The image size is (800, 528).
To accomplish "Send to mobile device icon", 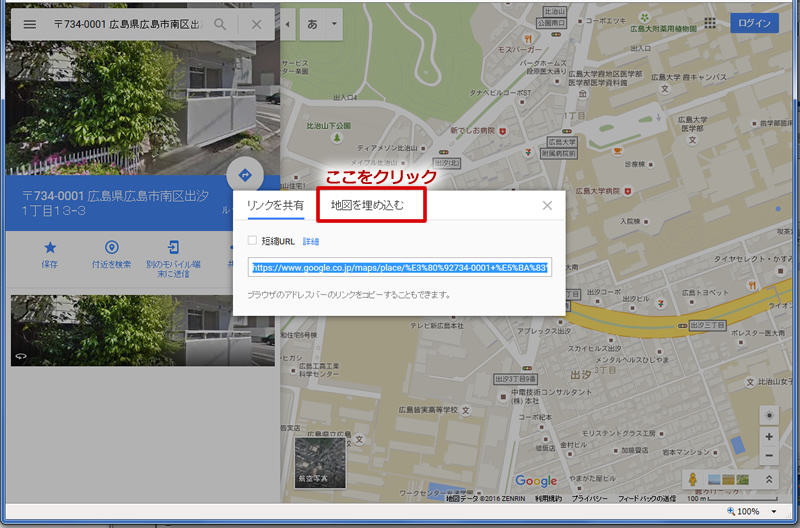I will [174, 247].
